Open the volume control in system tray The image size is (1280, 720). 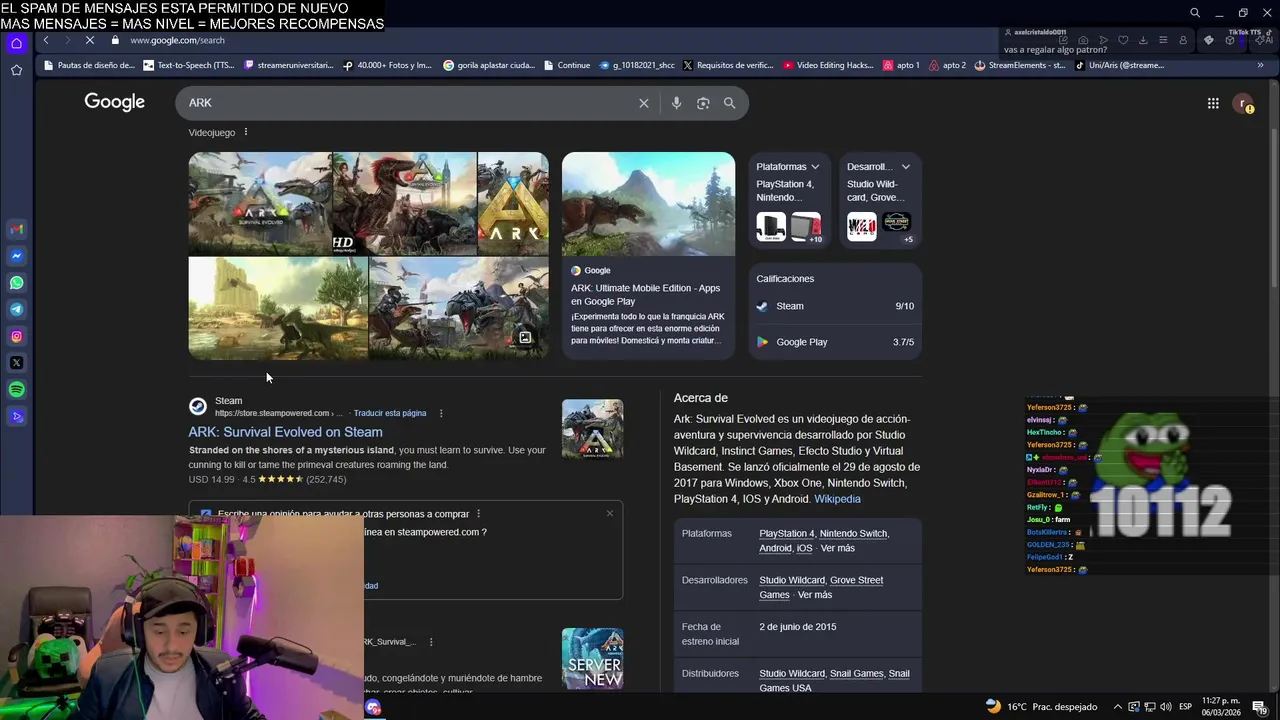pyautogui.click(x=1165, y=707)
